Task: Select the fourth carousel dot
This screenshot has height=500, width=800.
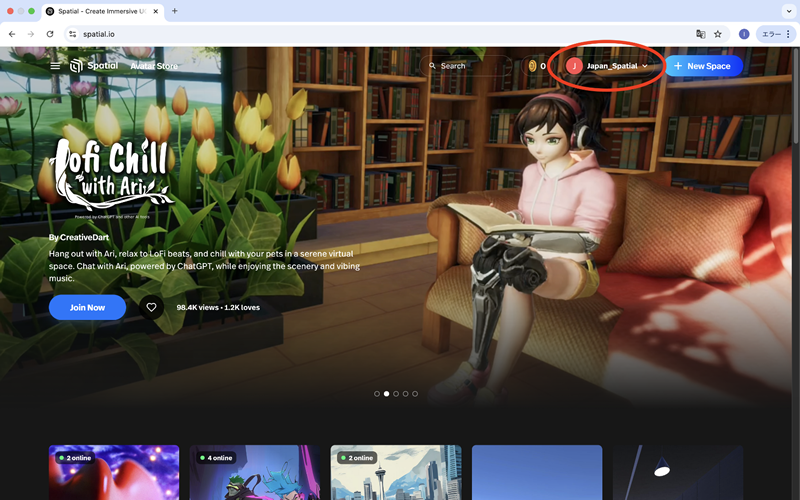Action: 406,394
